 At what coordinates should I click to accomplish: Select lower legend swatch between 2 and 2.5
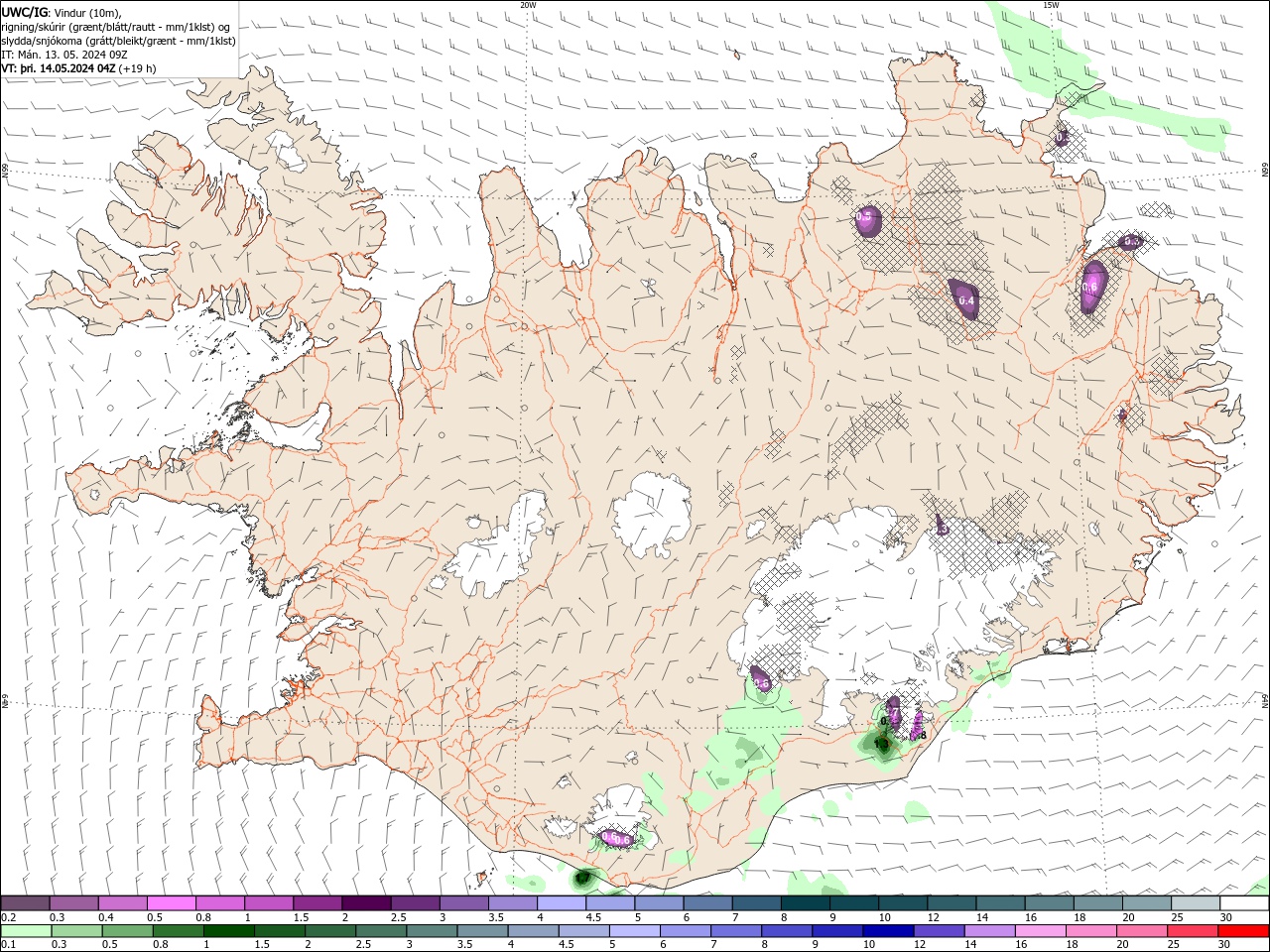(331, 931)
